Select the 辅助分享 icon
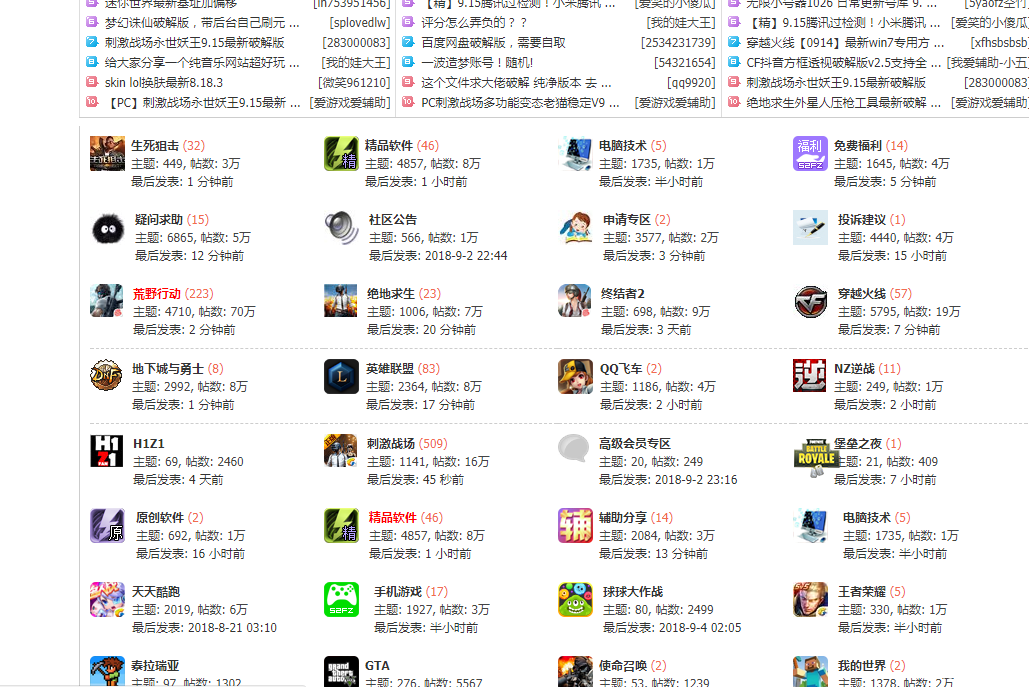The width and height of the screenshot is (1029, 687). click(575, 526)
